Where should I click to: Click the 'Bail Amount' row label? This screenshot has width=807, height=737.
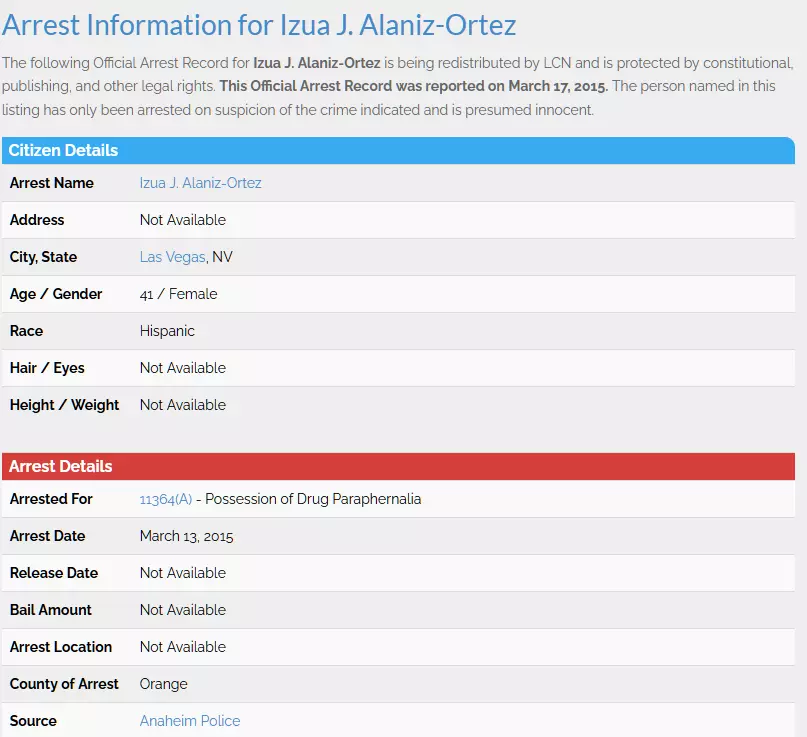(x=50, y=610)
